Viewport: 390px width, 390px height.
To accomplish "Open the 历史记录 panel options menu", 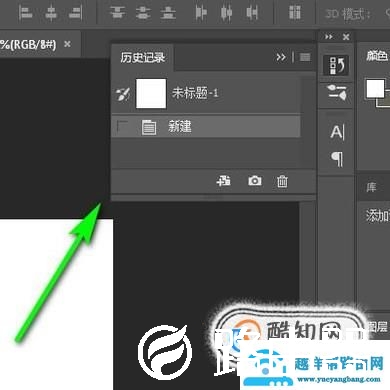I will 305,57.
